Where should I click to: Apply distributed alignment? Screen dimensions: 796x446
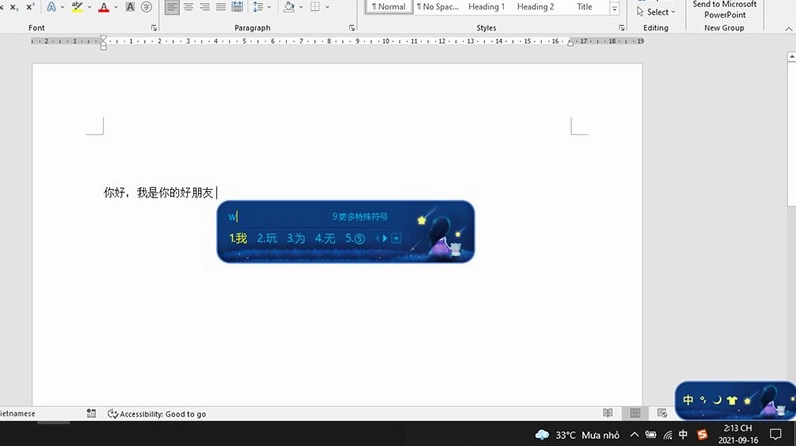[237, 7]
